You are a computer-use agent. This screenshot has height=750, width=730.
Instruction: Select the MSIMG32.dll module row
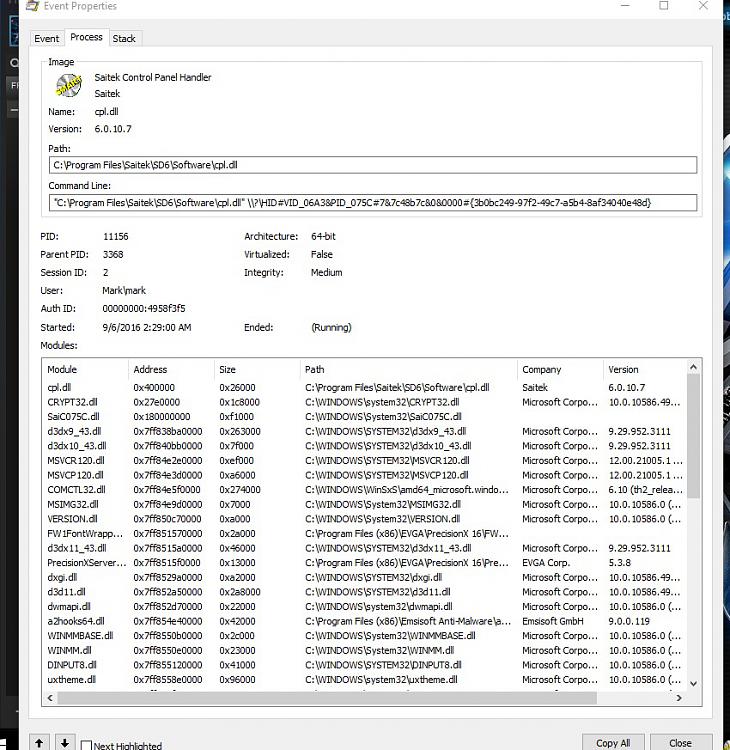coord(365,504)
